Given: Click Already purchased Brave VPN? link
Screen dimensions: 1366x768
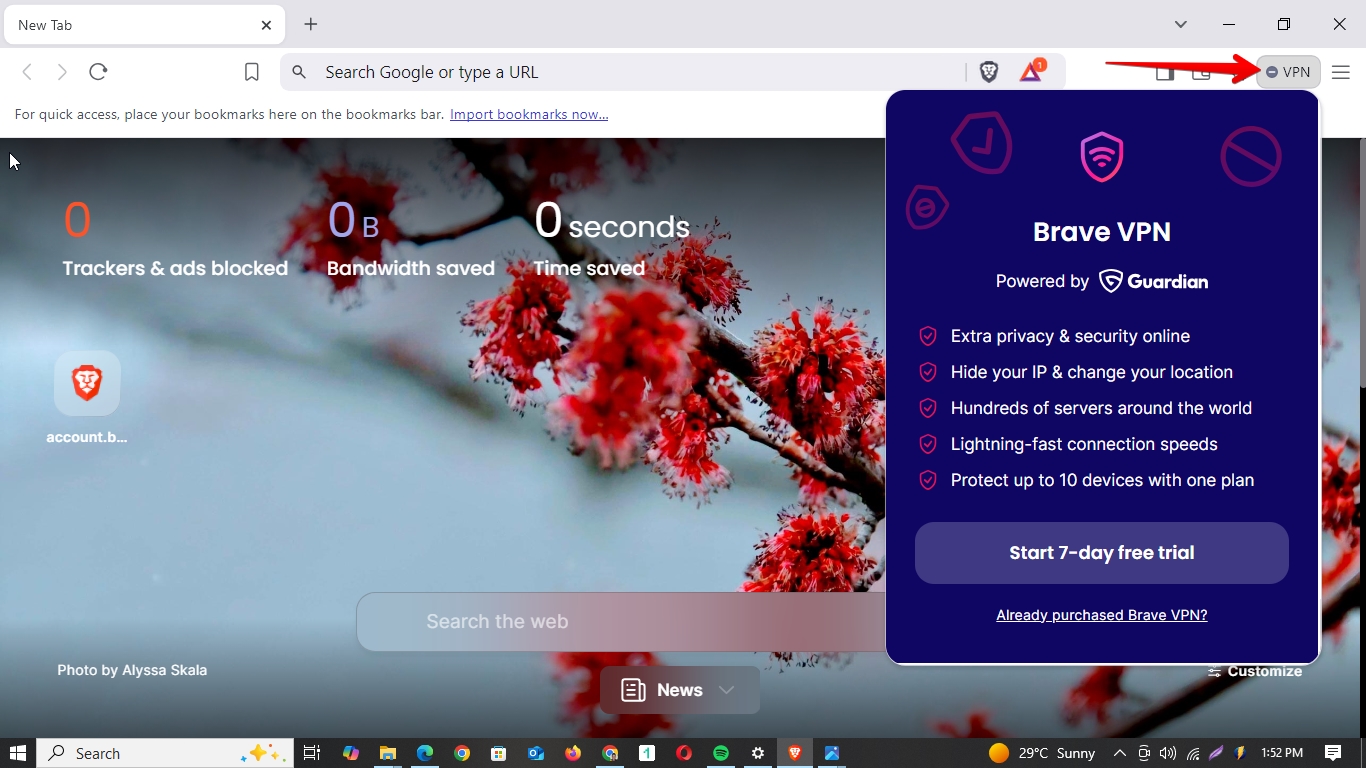Looking at the screenshot, I should point(1102,615).
